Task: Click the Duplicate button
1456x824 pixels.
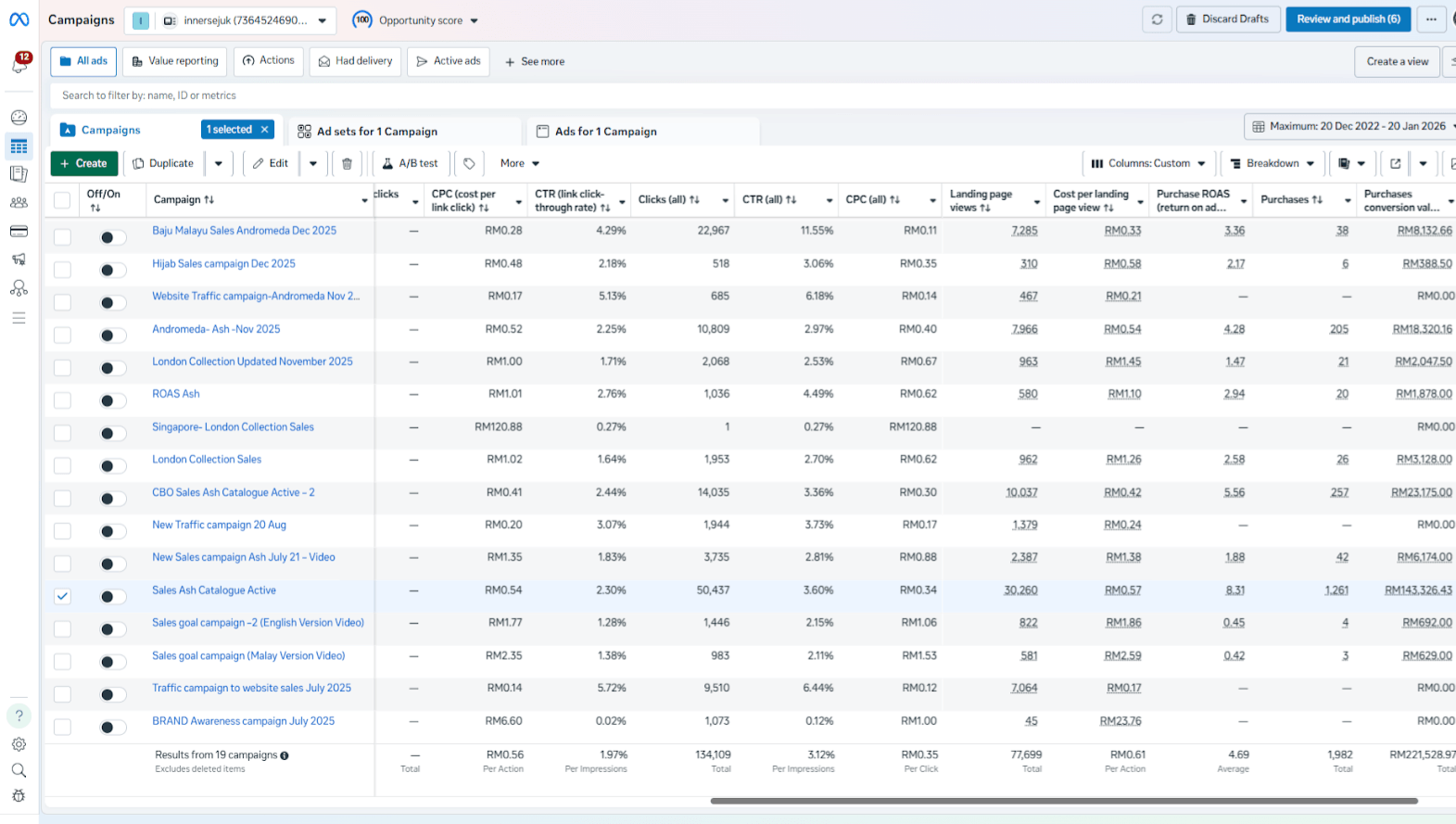Action: (x=164, y=163)
